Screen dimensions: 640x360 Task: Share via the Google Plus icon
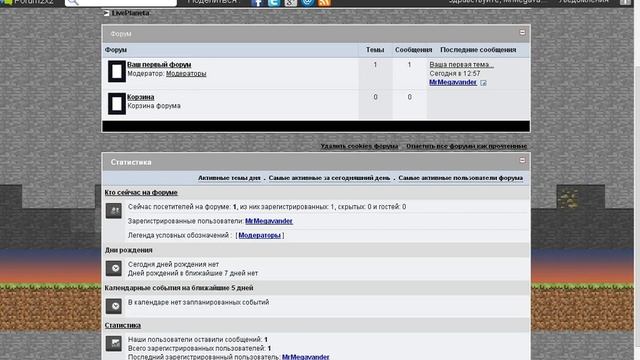coord(291,2)
